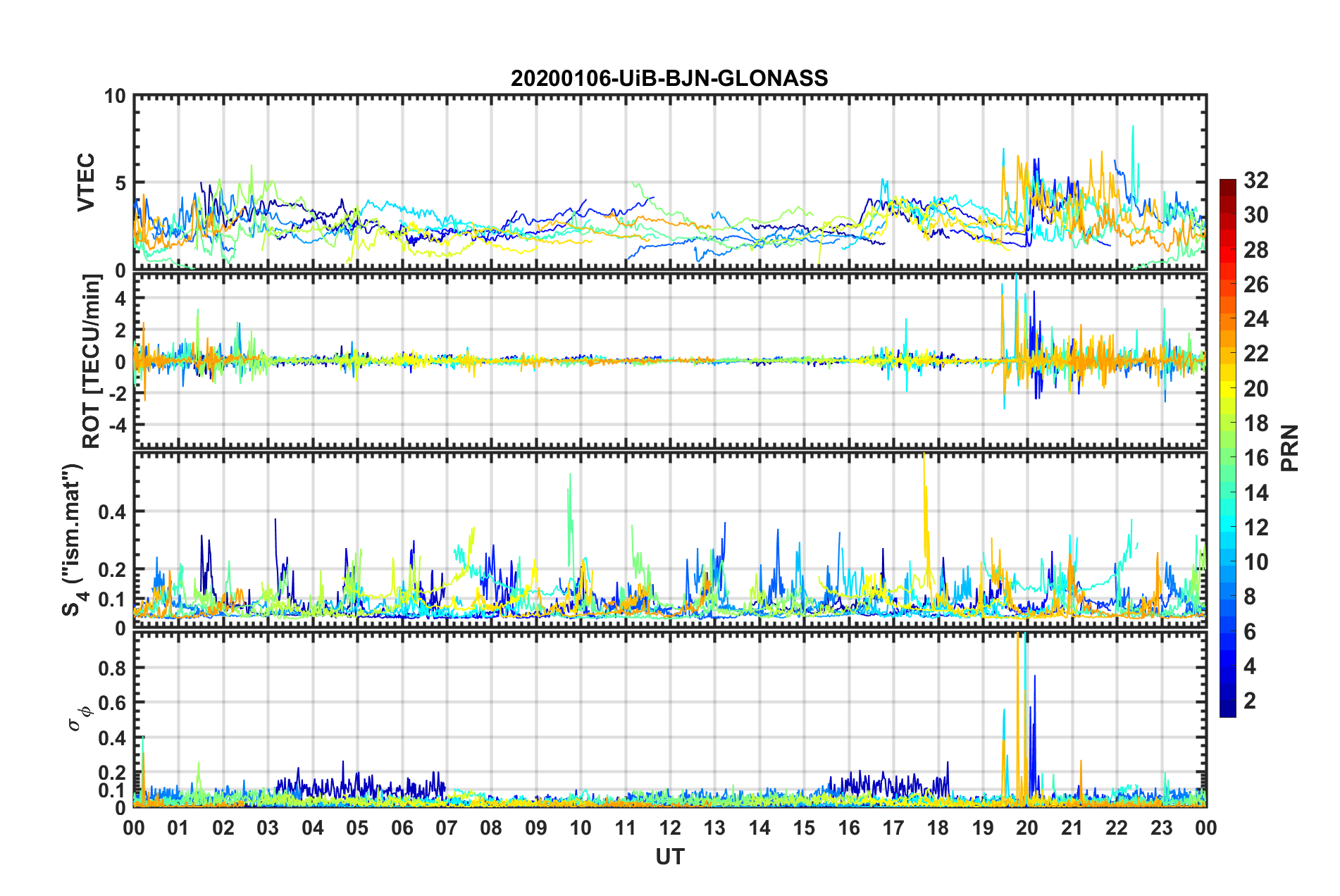This screenshot has width=1340, height=896.
Task: Pick the dark red top of the colorbar
Action: pyautogui.click(x=1227, y=185)
